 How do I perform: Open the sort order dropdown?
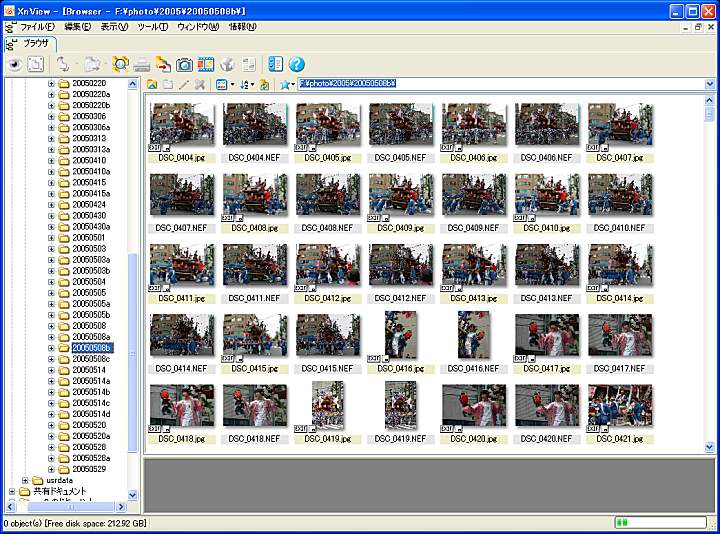coord(246,84)
